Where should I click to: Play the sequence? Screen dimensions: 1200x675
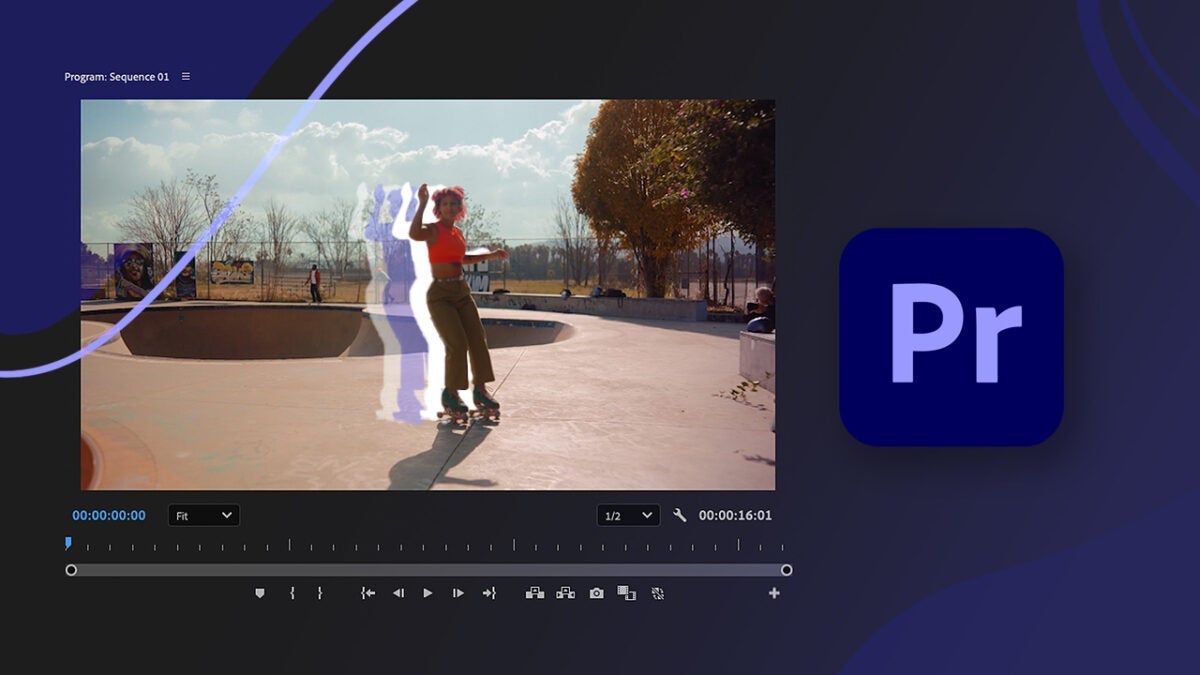428,593
